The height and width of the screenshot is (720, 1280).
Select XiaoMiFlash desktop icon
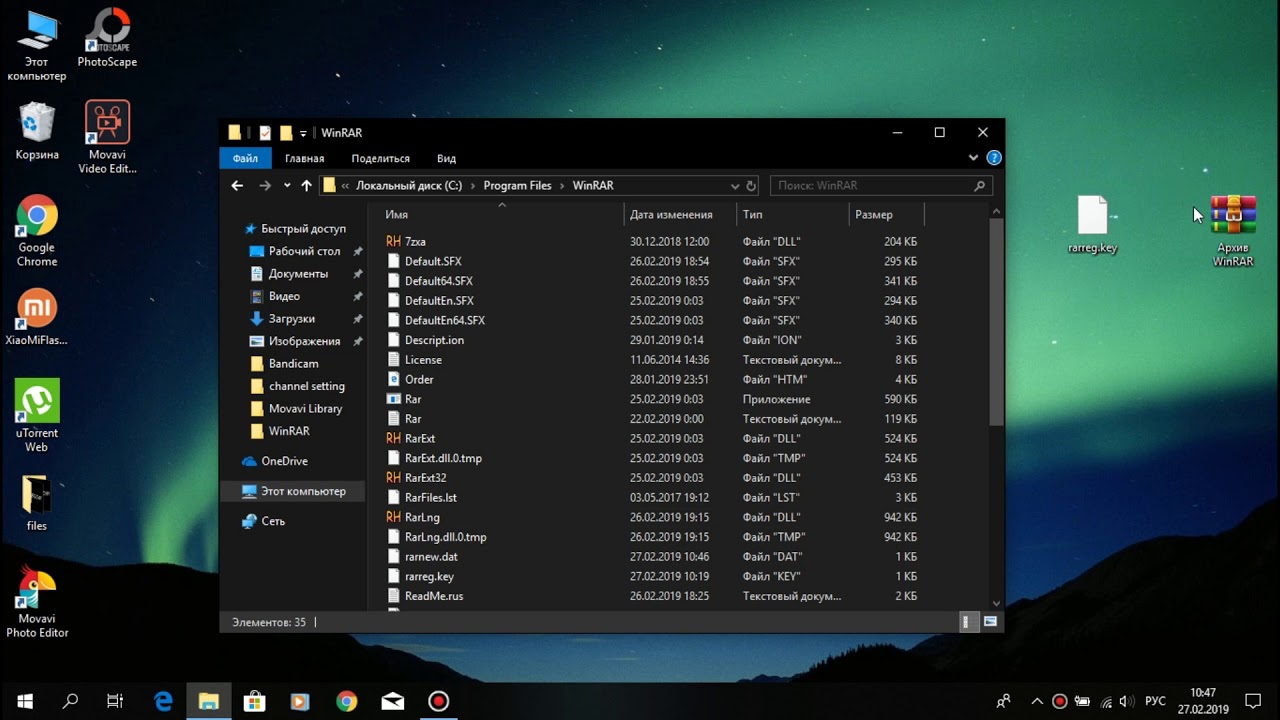(37, 317)
